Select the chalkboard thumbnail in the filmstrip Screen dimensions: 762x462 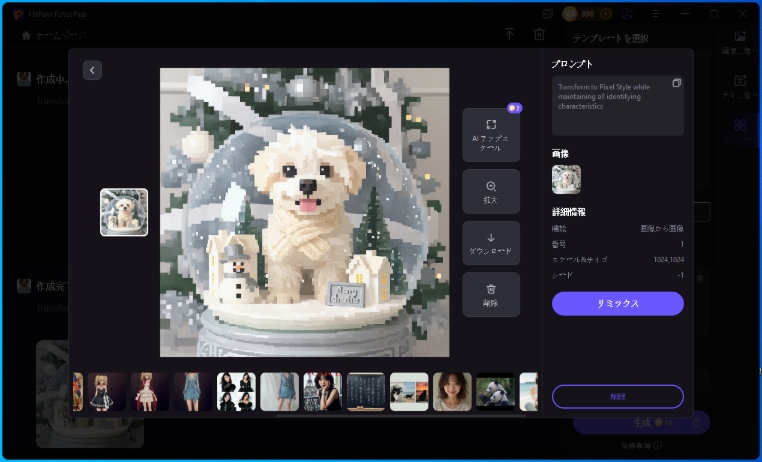tap(366, 392)
